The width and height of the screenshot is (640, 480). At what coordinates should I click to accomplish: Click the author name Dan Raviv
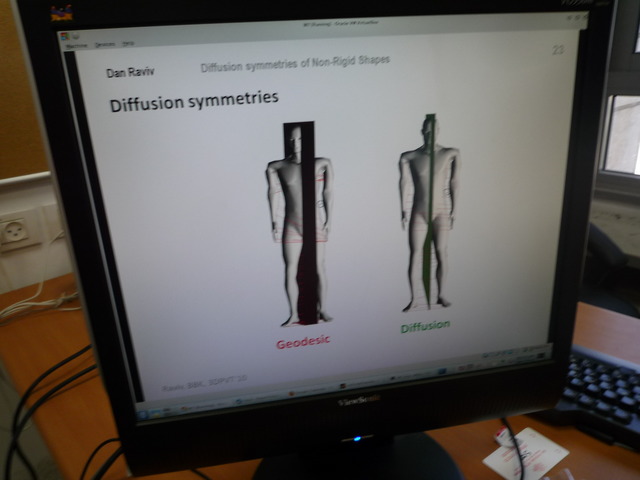[x=130, y=72]
